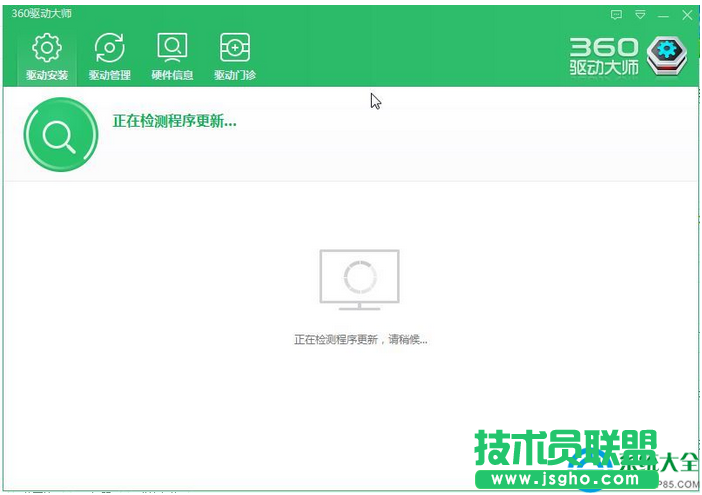Screen dimensions: 702x495
Task: Open the 驱动安装 tab
Action: [x=47, y=57]
